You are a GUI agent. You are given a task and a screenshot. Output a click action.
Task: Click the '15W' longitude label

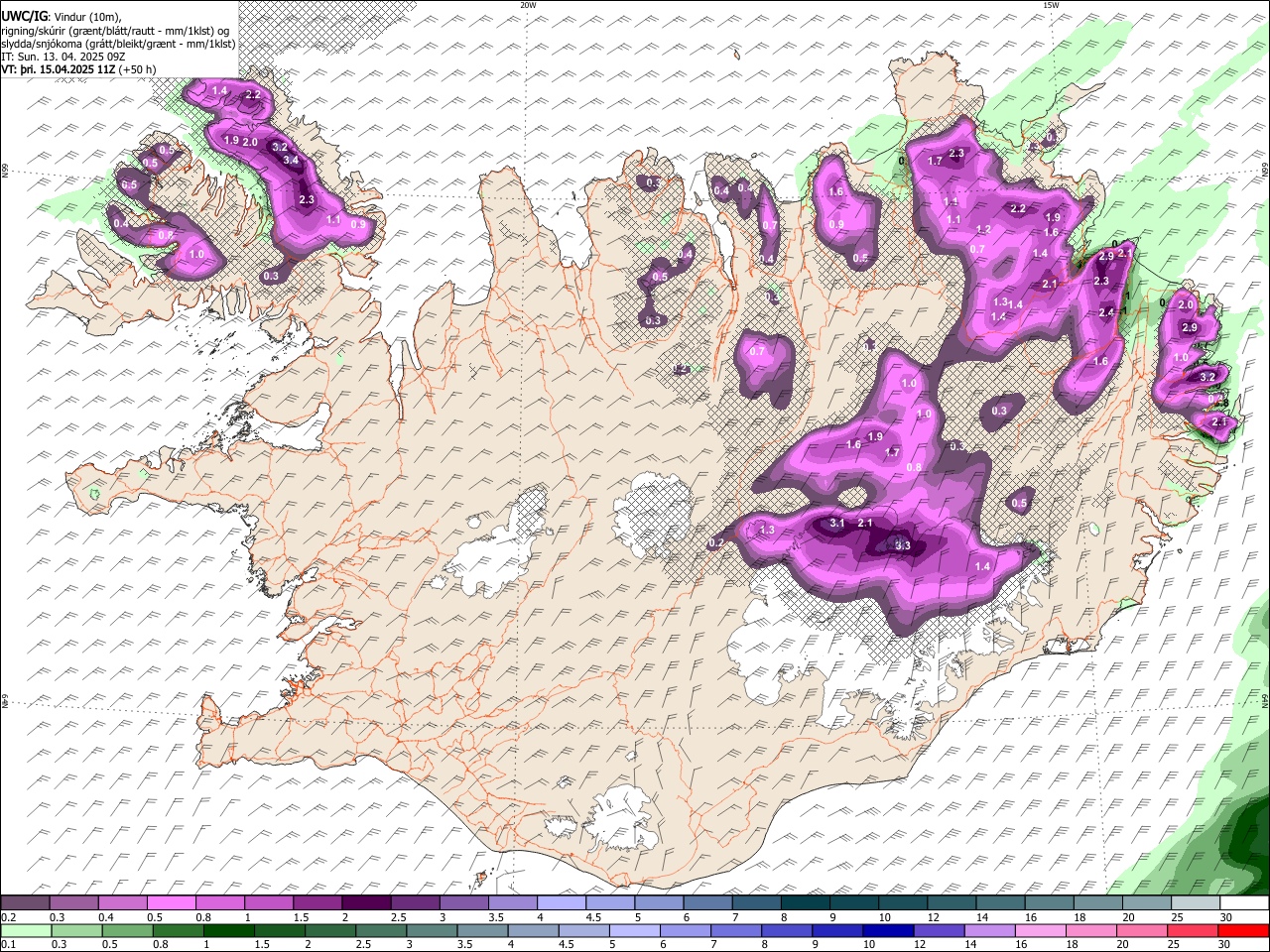pos(1051,5)
